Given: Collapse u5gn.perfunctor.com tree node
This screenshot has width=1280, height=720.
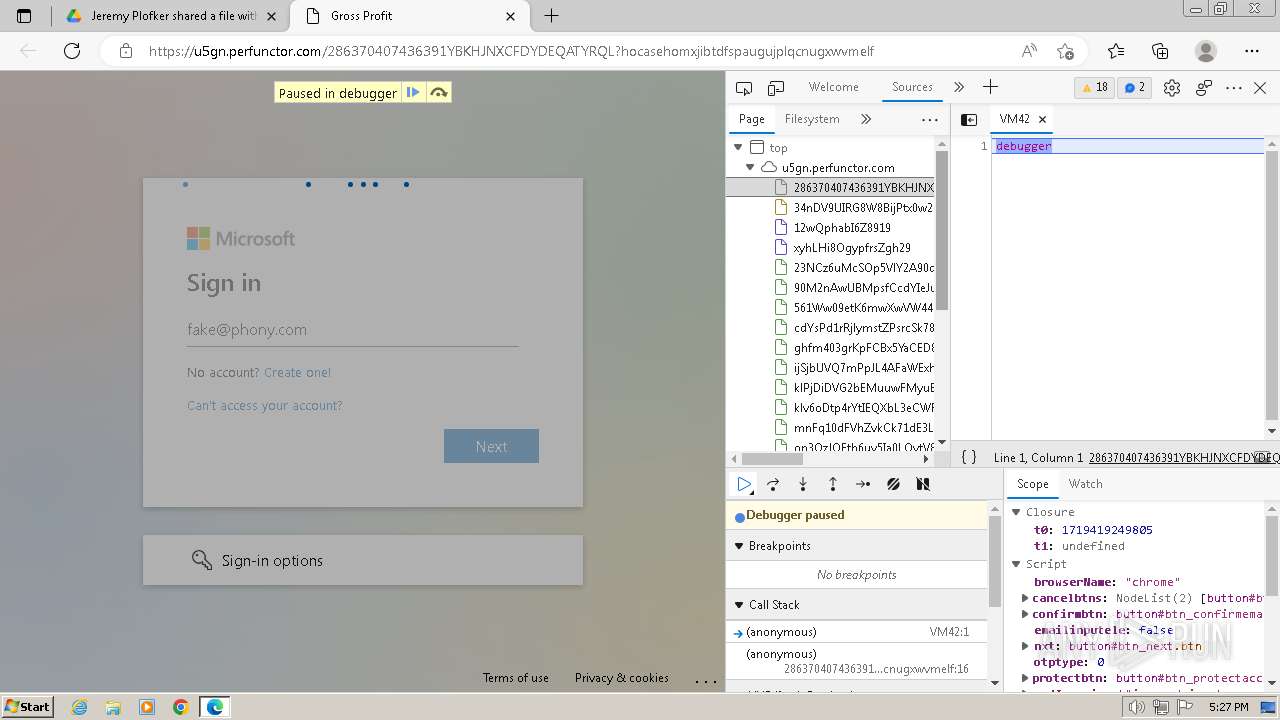Looking at the screenshot, I should [x=750, y=168].
